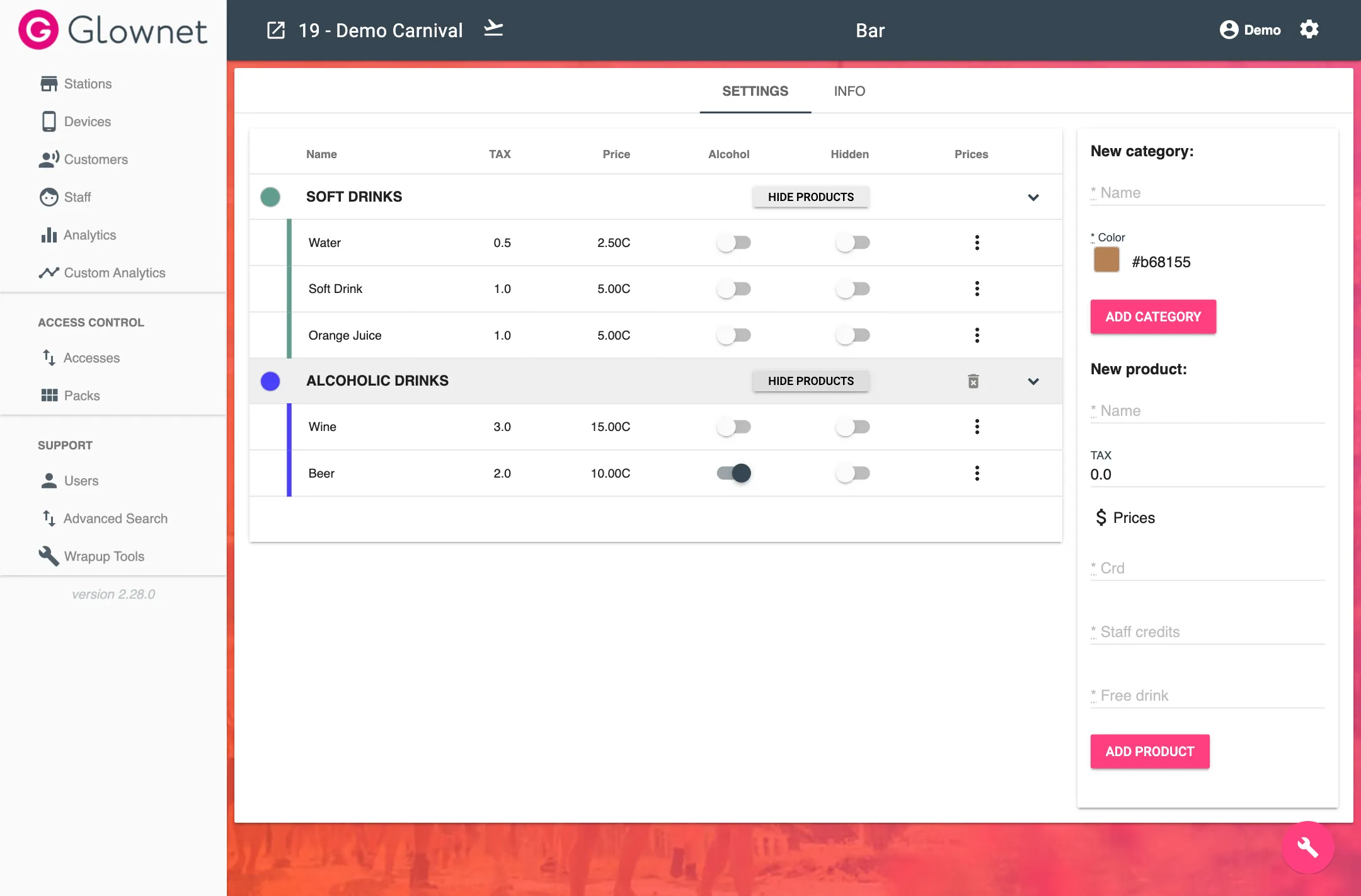Go to Customers in the sidebar
The width and height of the screenshot is (1361, 896).
[x=96, y=159]
